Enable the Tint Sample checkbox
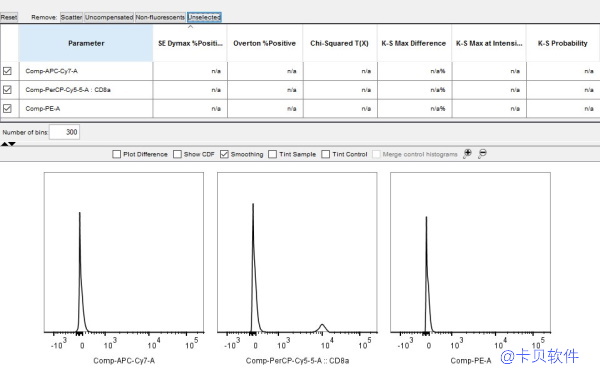Viewport: 600px width, 374px height. [x=272, y=154]
